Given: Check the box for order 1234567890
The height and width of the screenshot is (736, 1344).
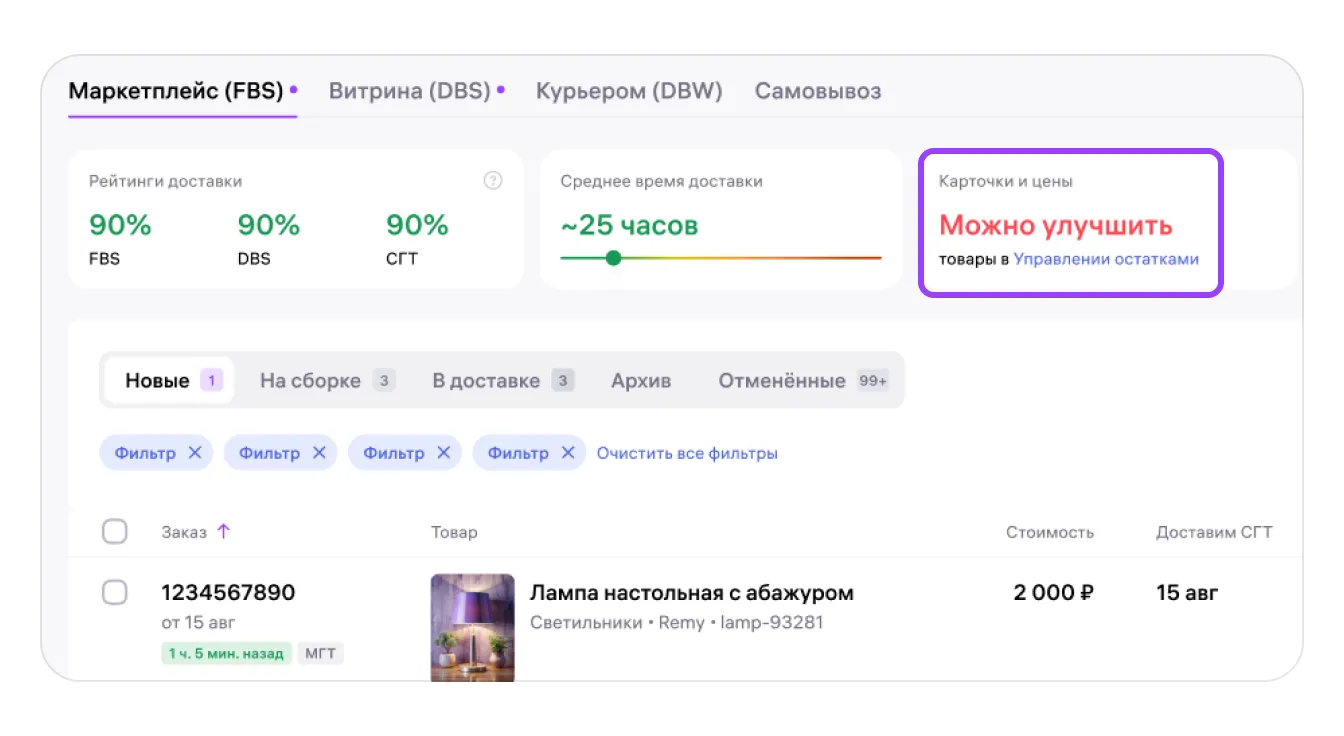Looking at the screenshot, I should pos(115,593).
